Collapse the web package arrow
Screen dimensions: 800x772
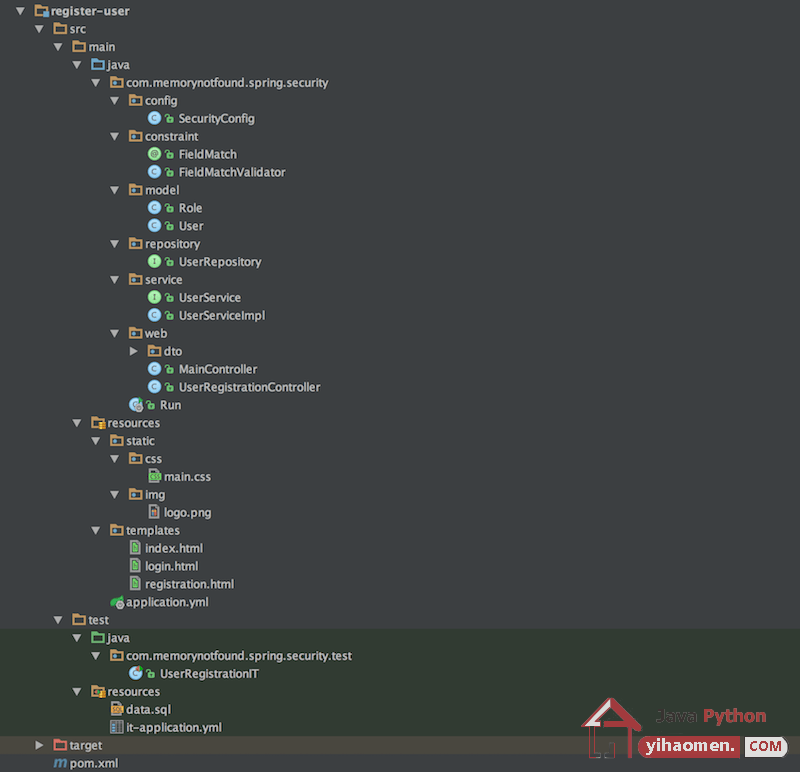pyautogui.click(x=115, y=333)
